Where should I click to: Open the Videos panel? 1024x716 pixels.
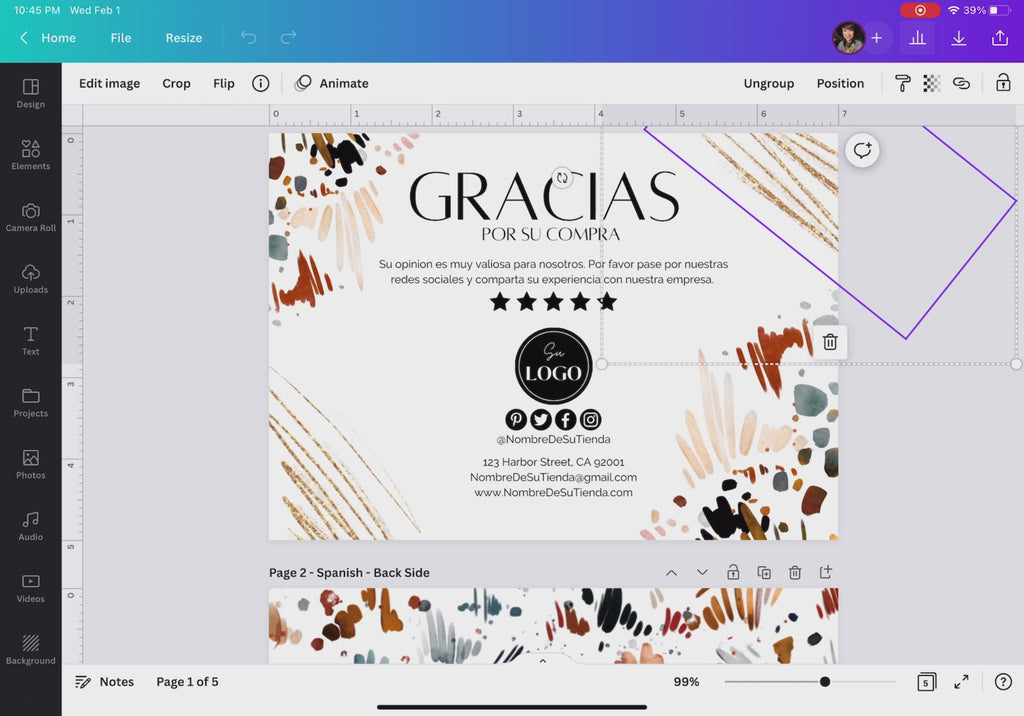31,588
